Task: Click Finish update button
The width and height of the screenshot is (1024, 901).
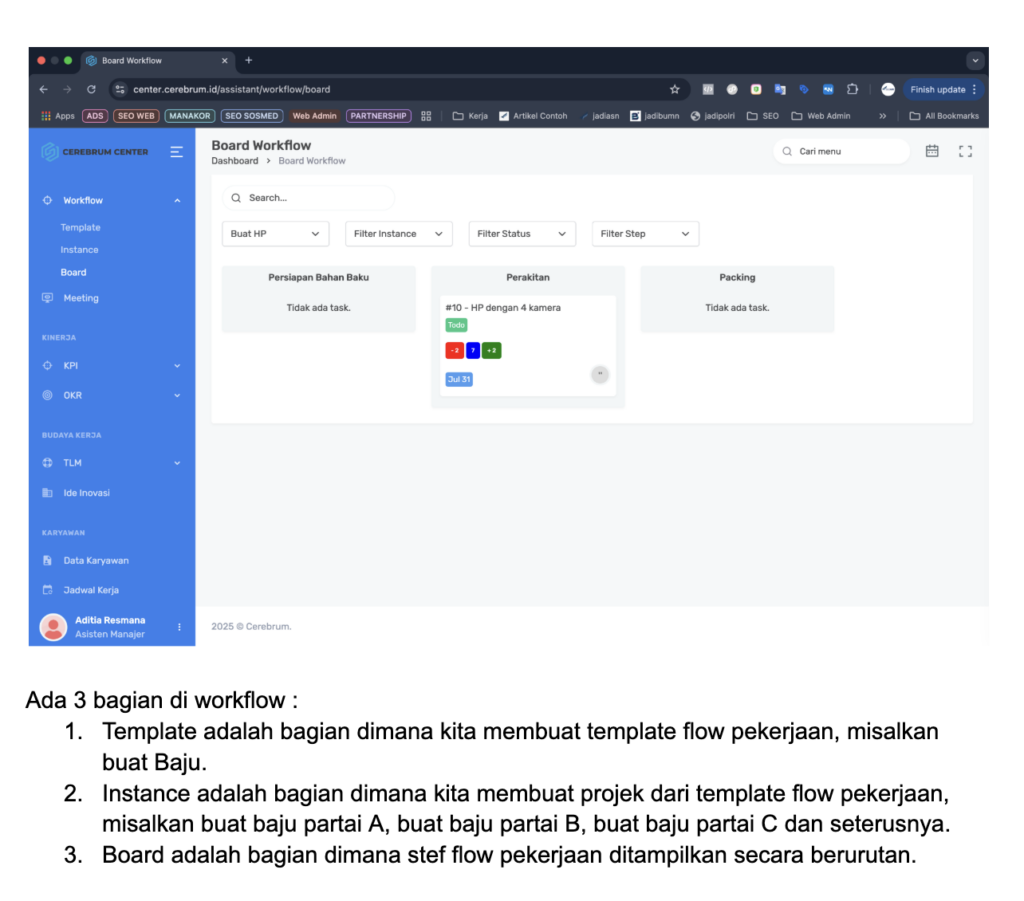Action: point(943,89)
